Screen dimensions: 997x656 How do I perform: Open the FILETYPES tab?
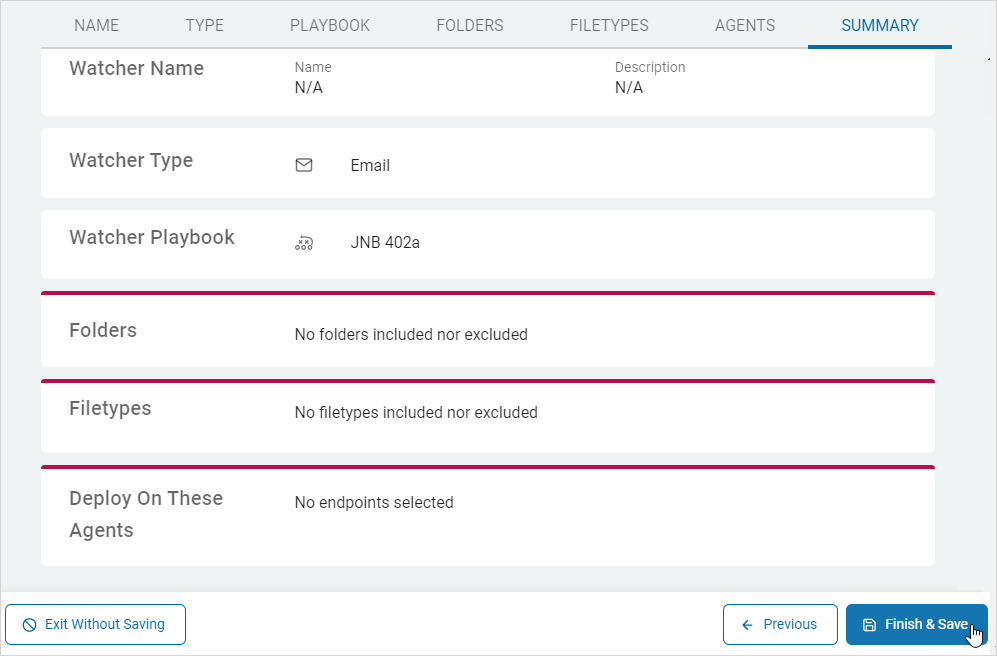point(609,25)
